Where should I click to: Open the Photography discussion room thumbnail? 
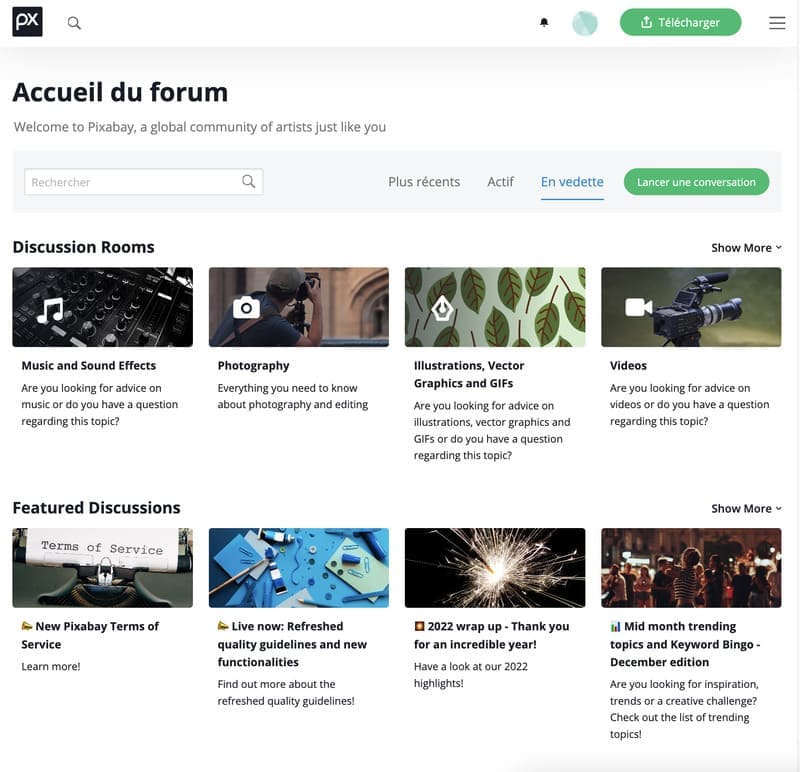[297, 307]
